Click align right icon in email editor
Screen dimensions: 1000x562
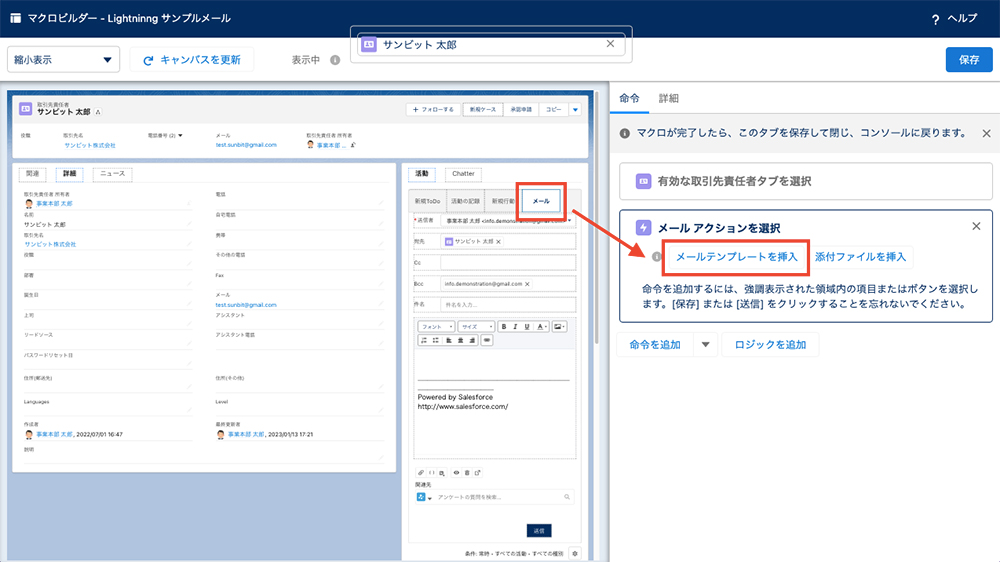click(x=472, y=341)
